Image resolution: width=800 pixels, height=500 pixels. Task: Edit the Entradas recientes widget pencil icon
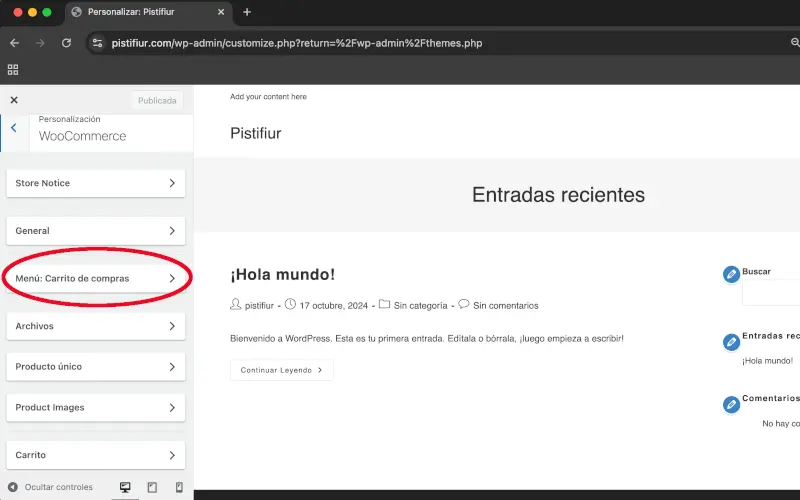click(x=731, y=342)
